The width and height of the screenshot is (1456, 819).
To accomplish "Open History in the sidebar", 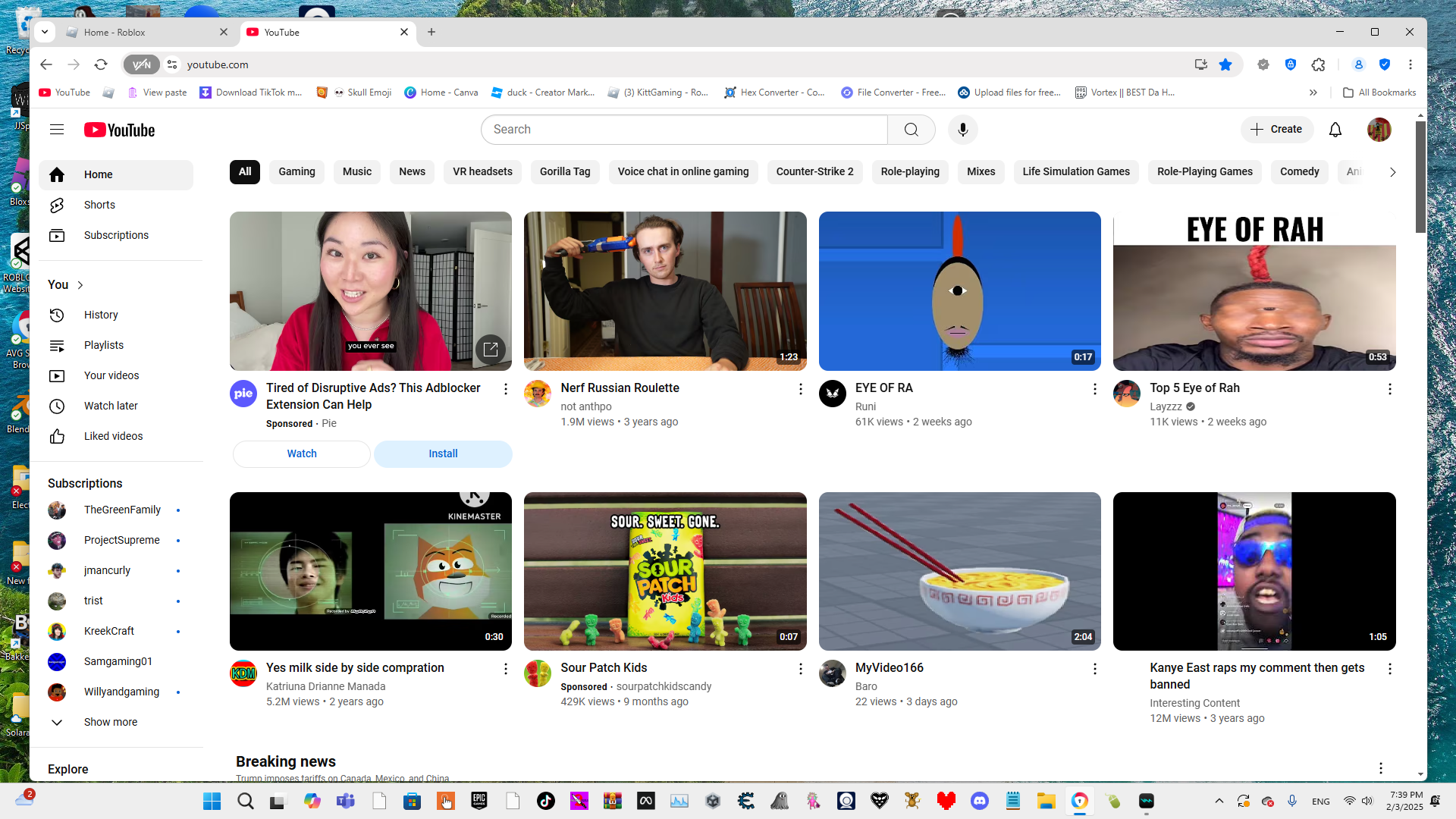I will [116, 315].
